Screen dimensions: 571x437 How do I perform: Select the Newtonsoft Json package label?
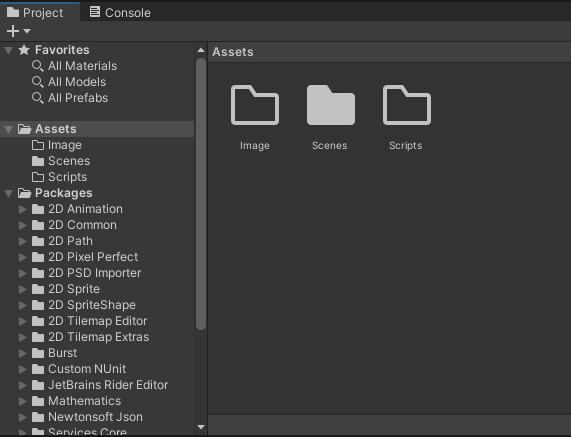(95, 417)
